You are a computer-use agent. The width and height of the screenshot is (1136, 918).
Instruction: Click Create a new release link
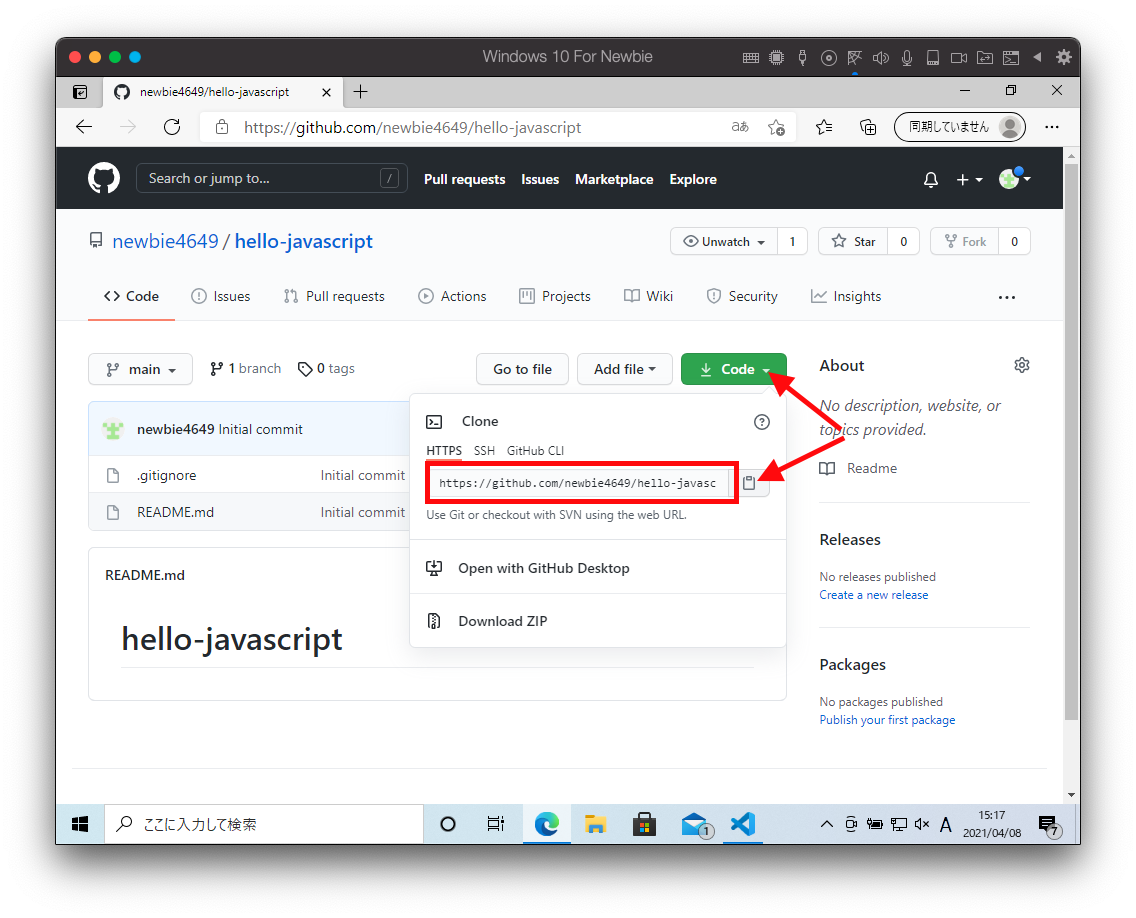point(874,595)
